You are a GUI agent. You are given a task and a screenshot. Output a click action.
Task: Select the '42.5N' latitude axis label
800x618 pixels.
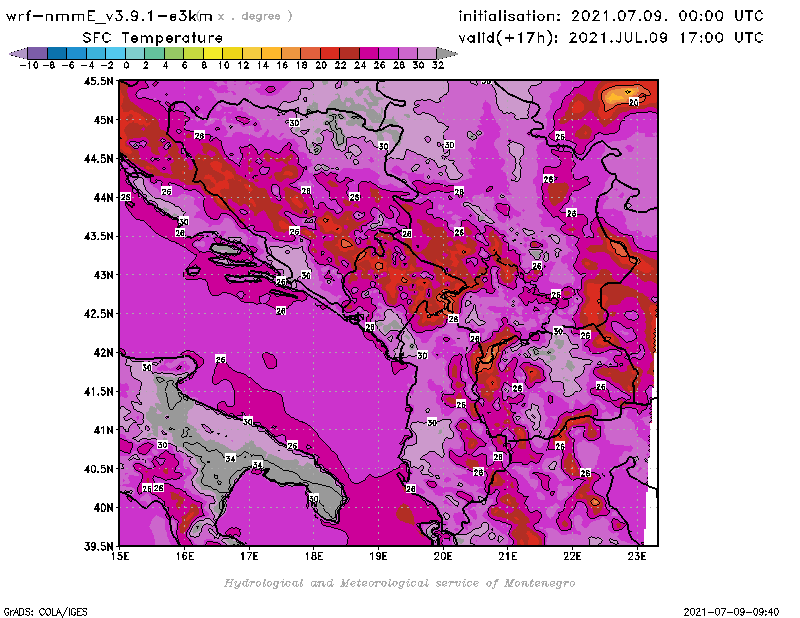point(98,314)
